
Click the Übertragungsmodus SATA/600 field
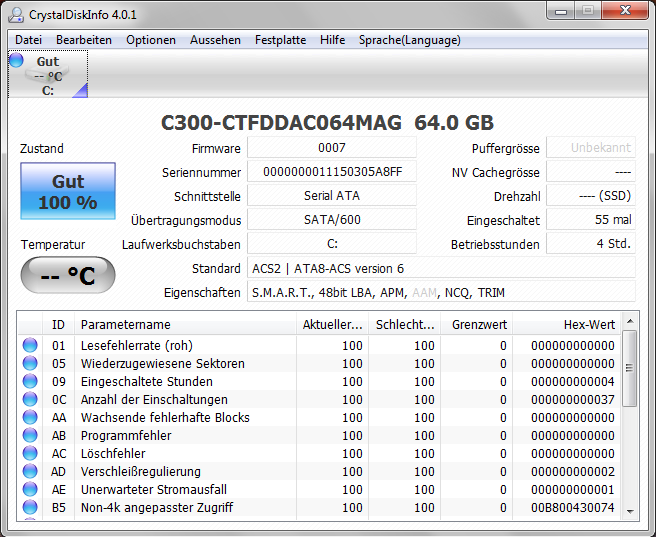(332, 220)
